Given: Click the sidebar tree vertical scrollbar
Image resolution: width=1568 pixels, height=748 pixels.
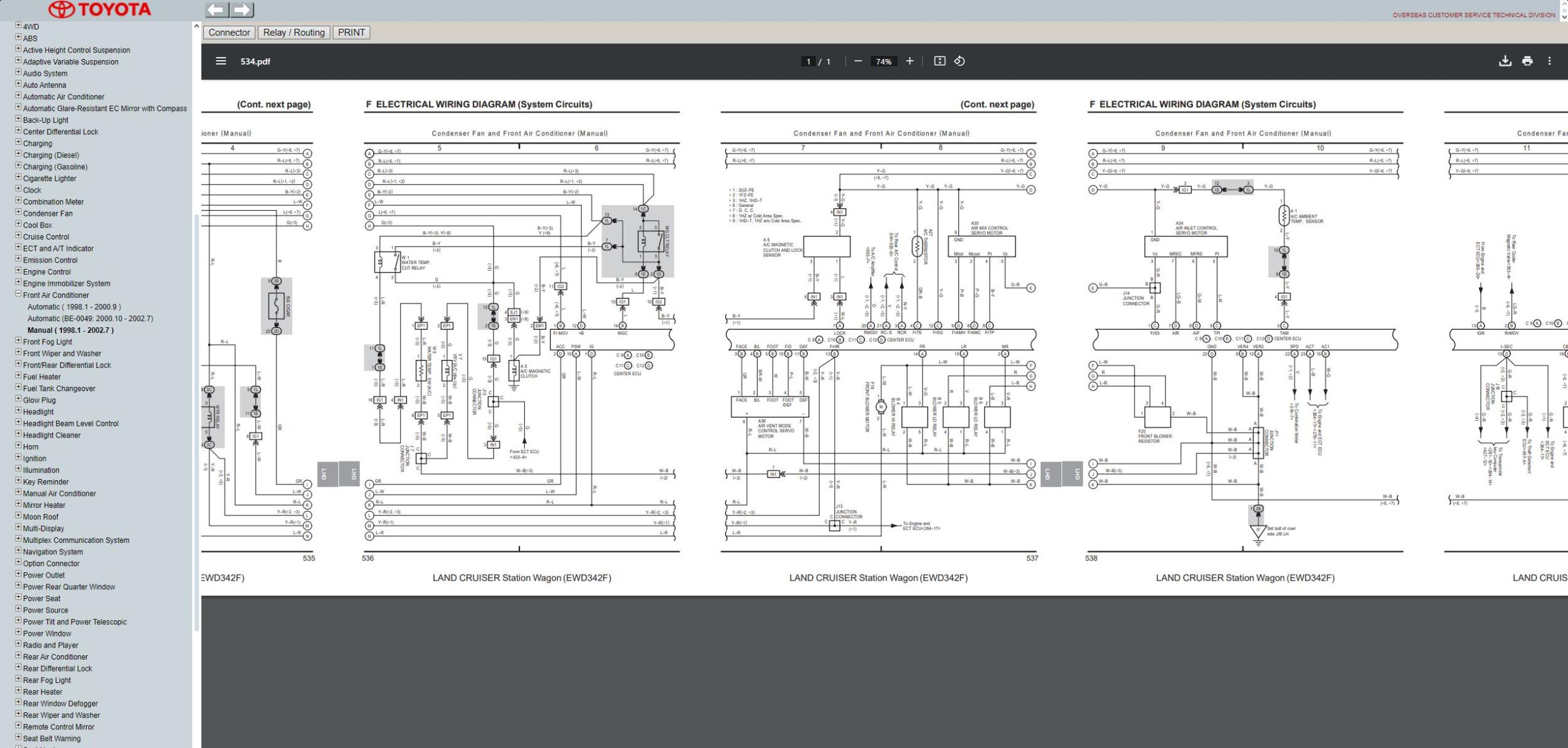Looking at the screenshot, I should point(196,423).
